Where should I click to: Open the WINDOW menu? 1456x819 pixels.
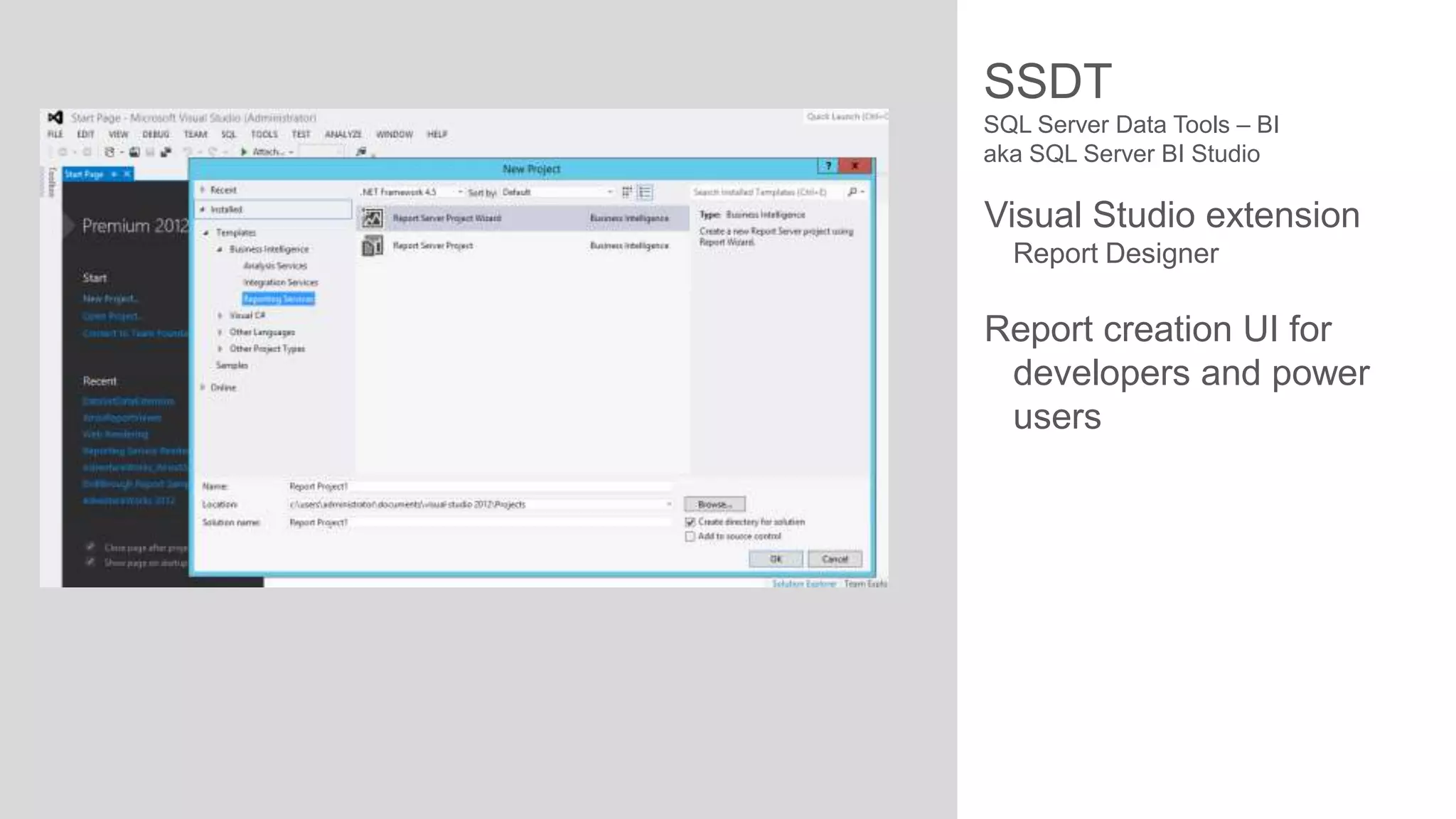(395, 134)
